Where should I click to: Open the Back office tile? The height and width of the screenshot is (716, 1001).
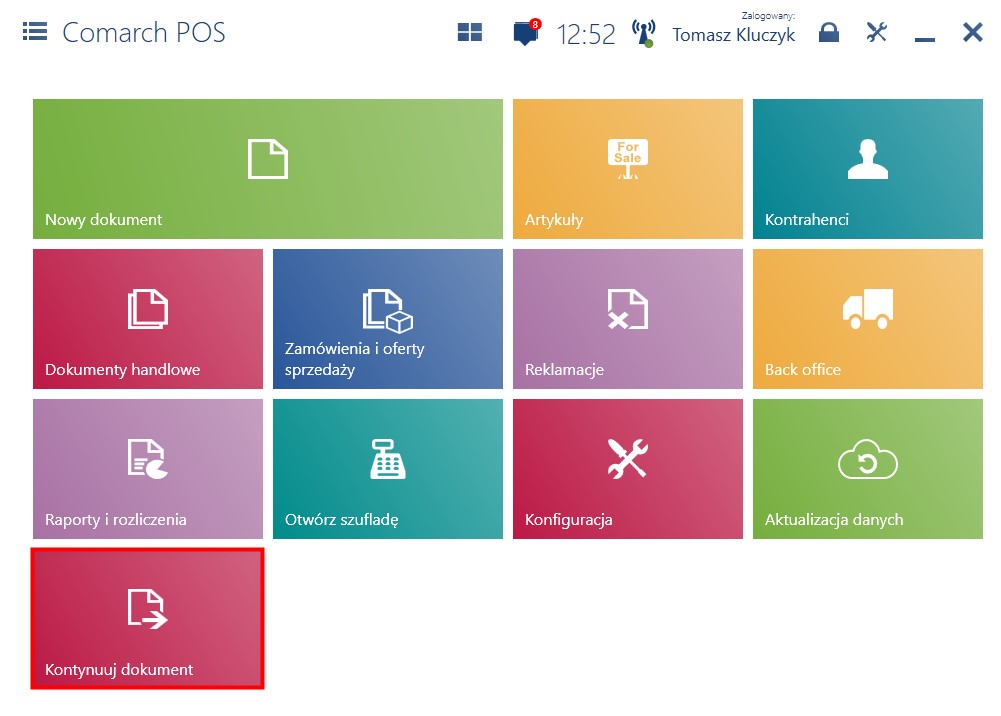[868, 318]
